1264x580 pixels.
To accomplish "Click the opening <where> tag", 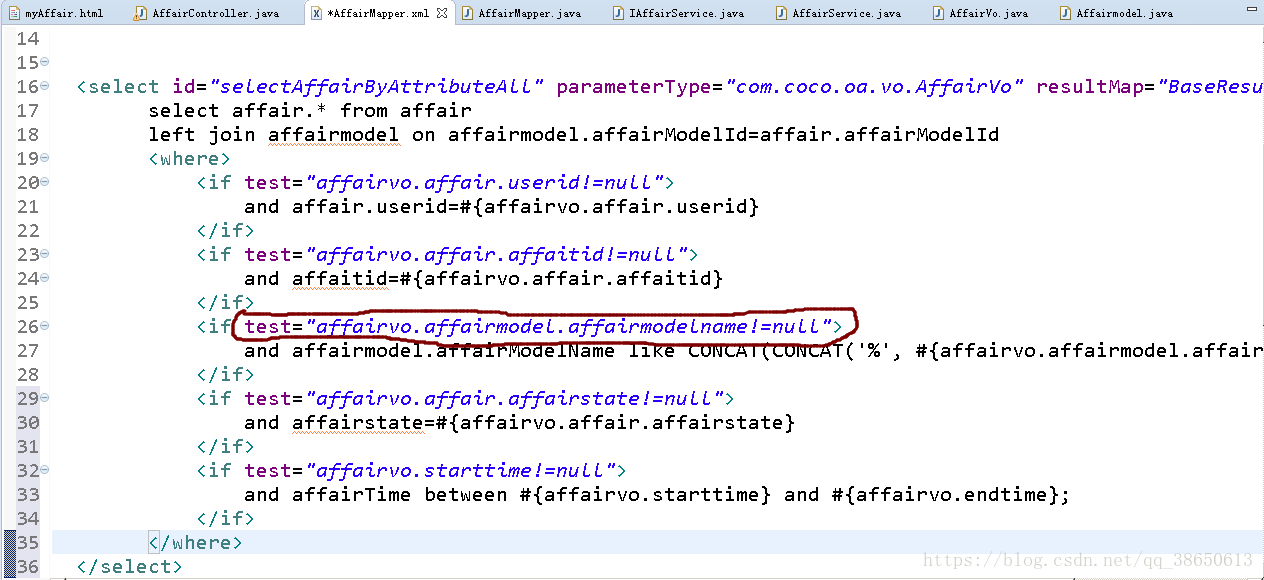I will coord(189,158).
